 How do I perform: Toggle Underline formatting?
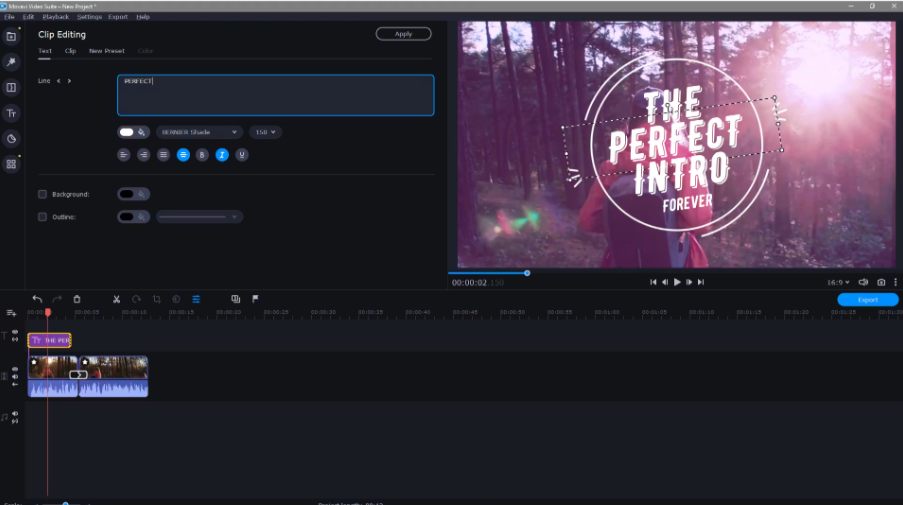242,155
